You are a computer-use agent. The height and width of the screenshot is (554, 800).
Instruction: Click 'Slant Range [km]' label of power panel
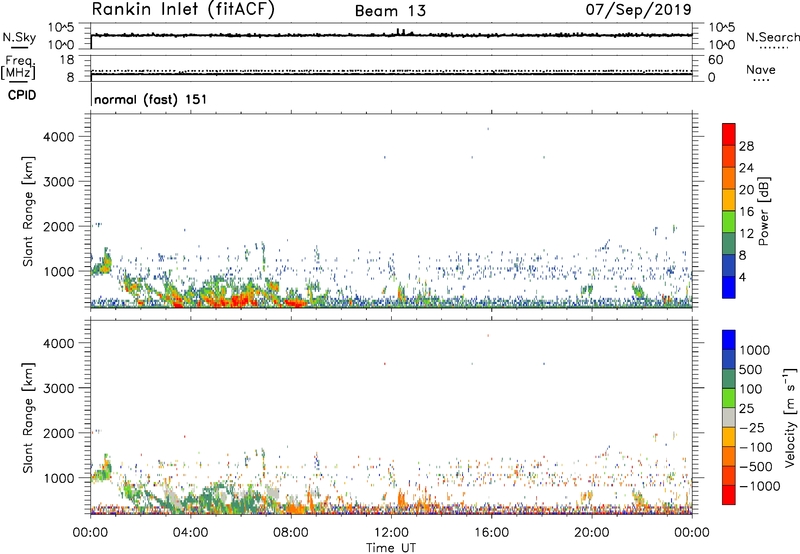tap(28, 211)
